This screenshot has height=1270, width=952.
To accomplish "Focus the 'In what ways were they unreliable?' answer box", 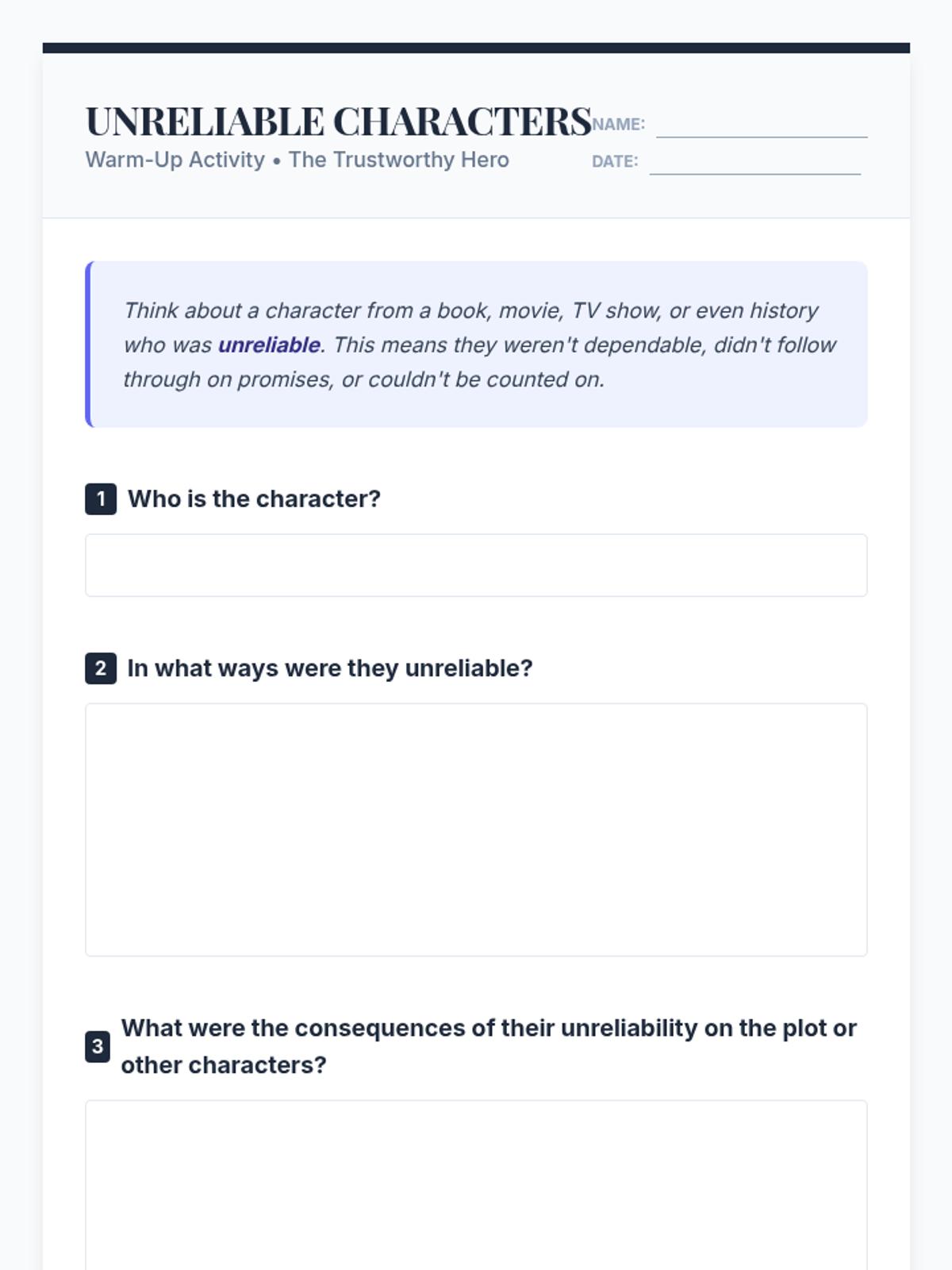I will 476,829.
